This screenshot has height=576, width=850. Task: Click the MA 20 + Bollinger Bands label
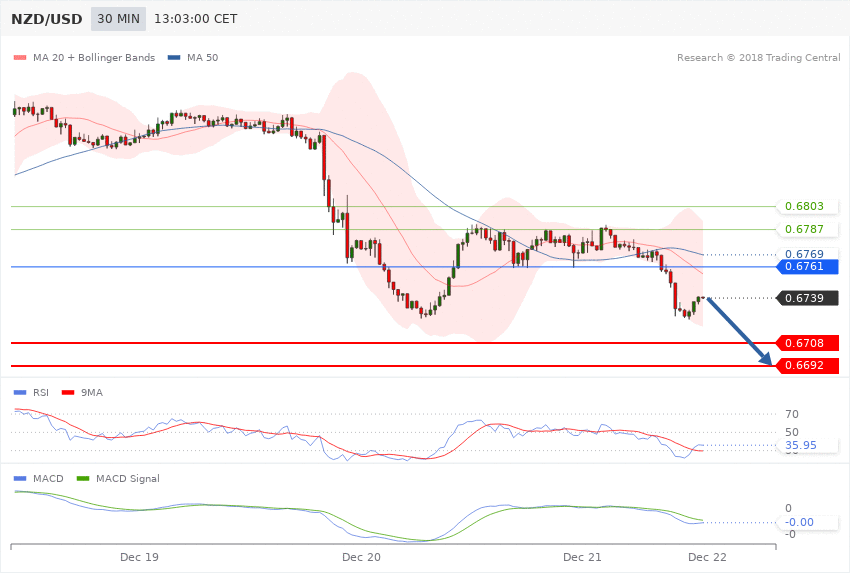[x=94, y=57]
